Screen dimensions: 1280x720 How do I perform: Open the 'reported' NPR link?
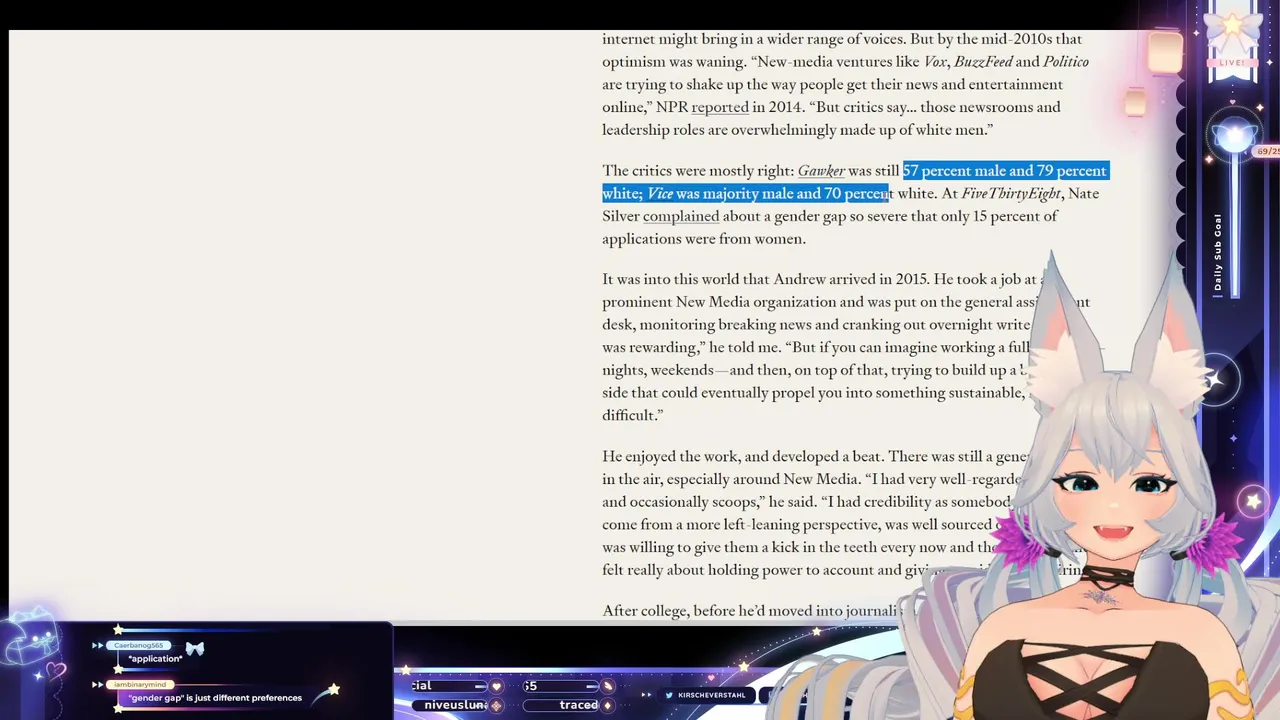720,107
